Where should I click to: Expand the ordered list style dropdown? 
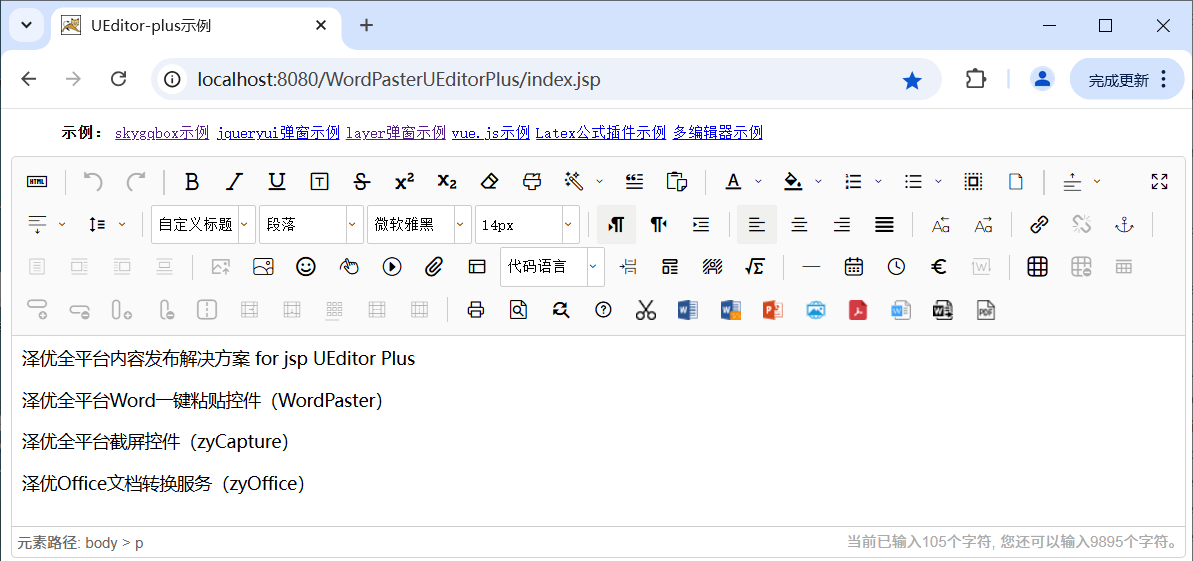click(878, 181)
